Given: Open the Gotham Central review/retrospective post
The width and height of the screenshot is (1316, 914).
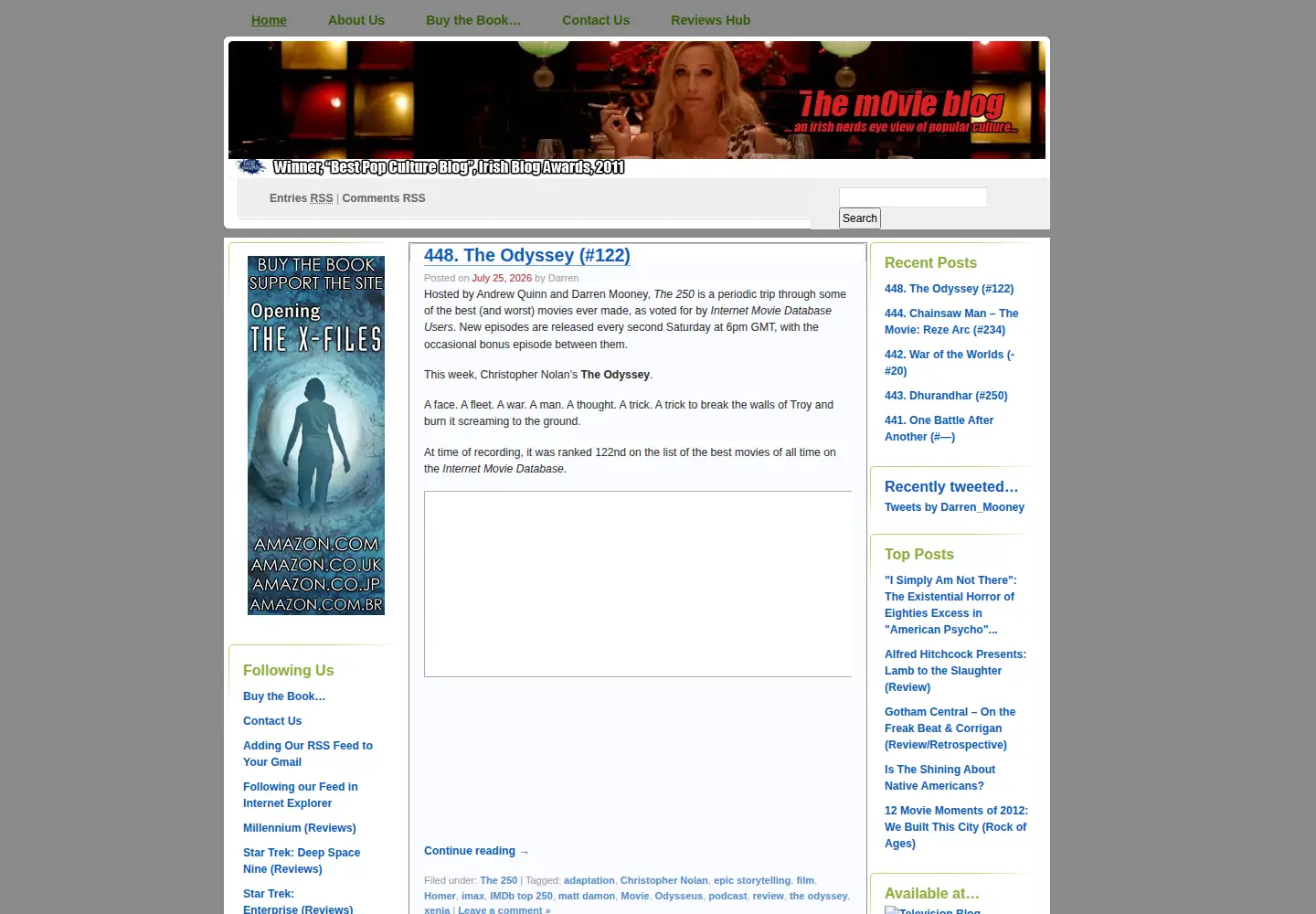Looking at the screenshot, I should pyautogui.click(x=950, y=728).
